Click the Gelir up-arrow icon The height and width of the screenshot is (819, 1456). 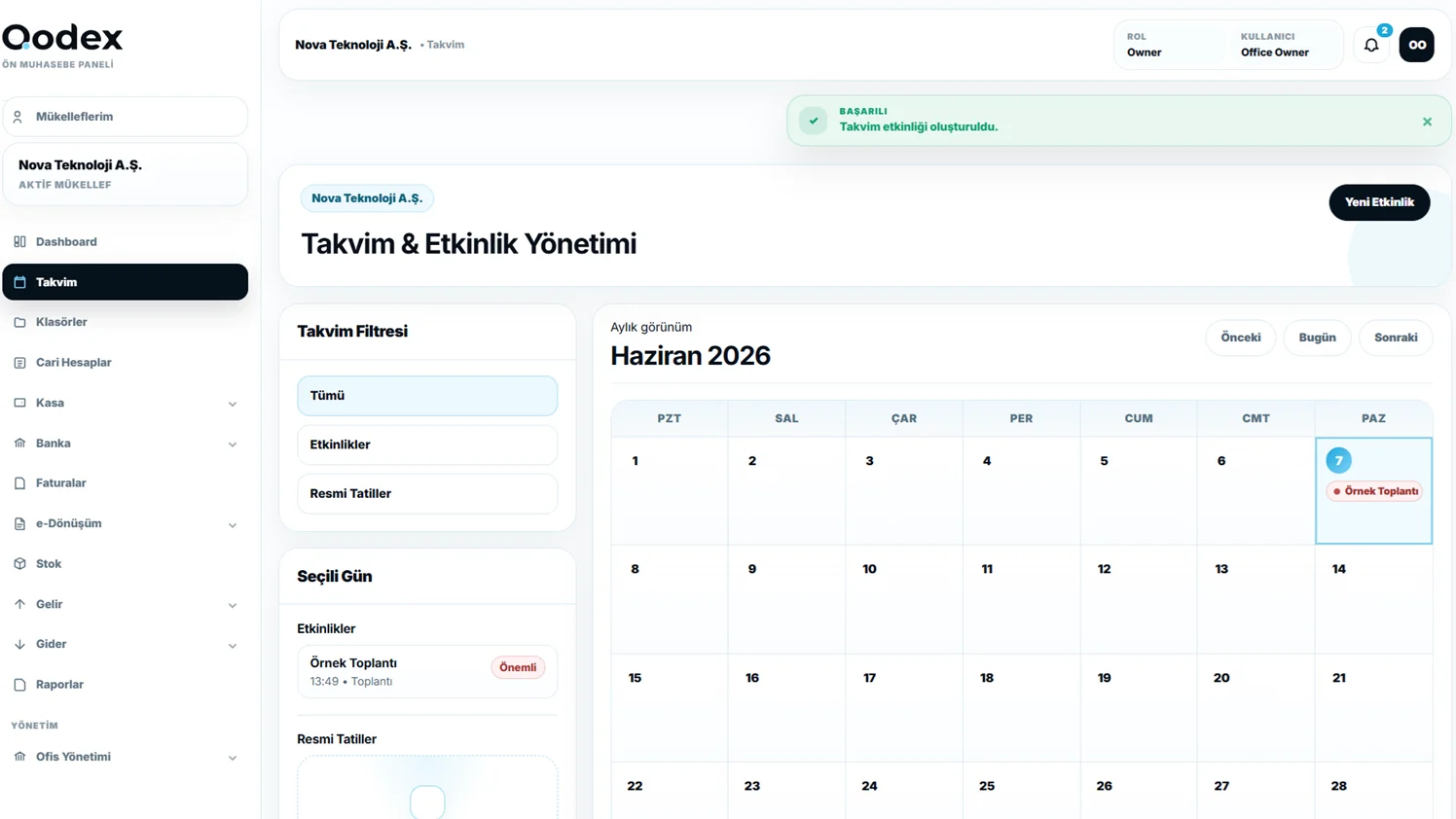19,604
